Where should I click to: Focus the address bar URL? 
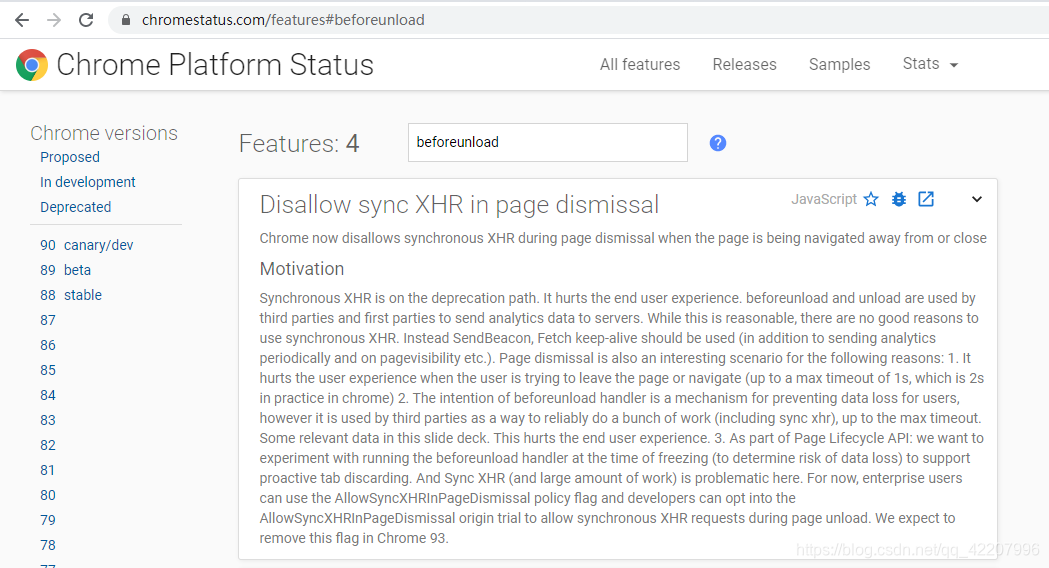[283, 20]
